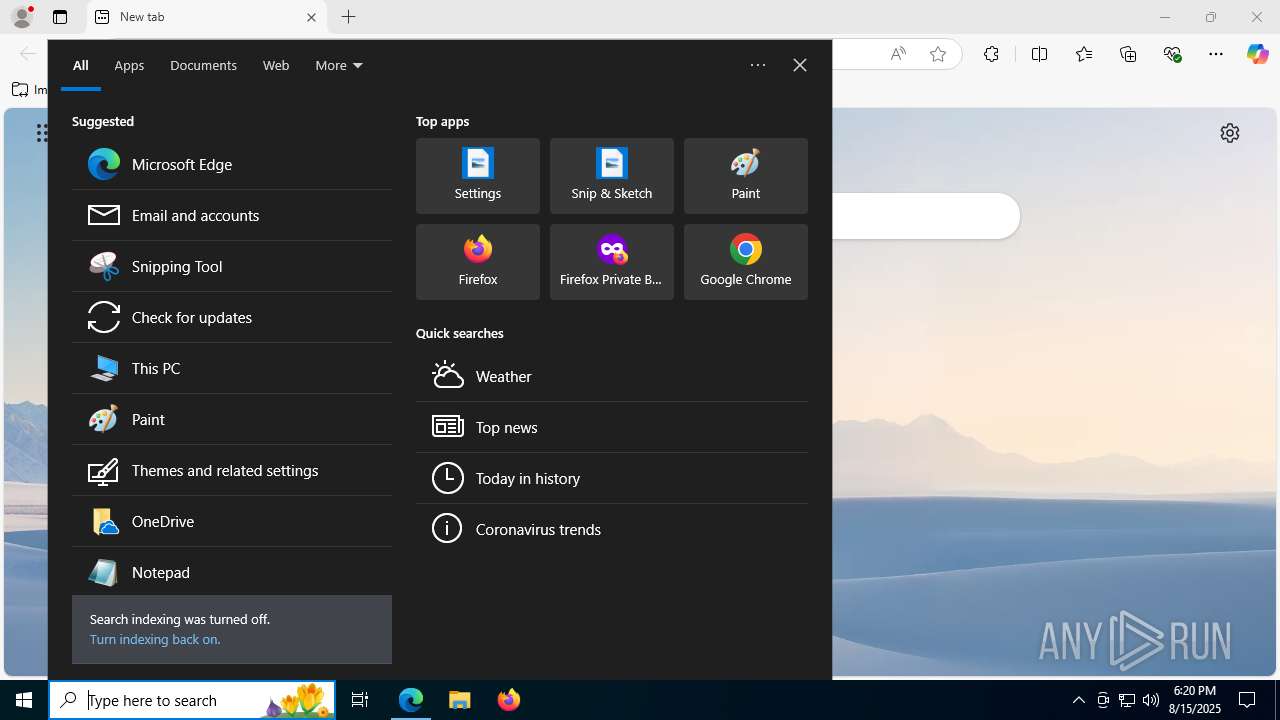The width and height of the screenshot is (1280, 720).
Task: Open Edge profile avatar
Action: [x=22, y=17]
